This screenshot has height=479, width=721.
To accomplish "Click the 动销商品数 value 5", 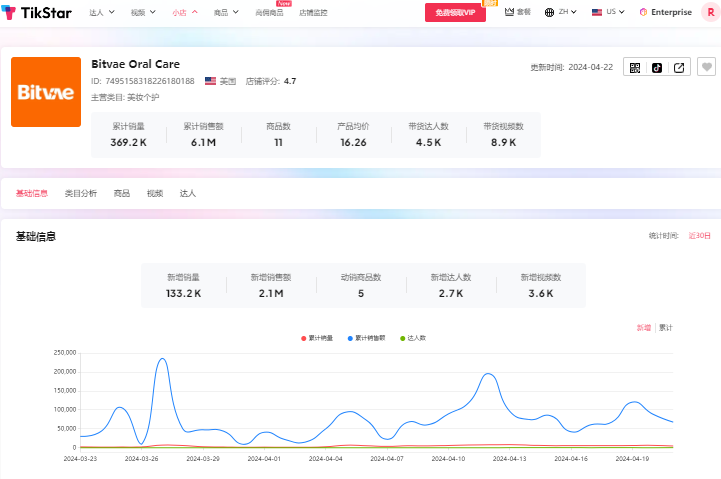I will (x=361, y=293).
